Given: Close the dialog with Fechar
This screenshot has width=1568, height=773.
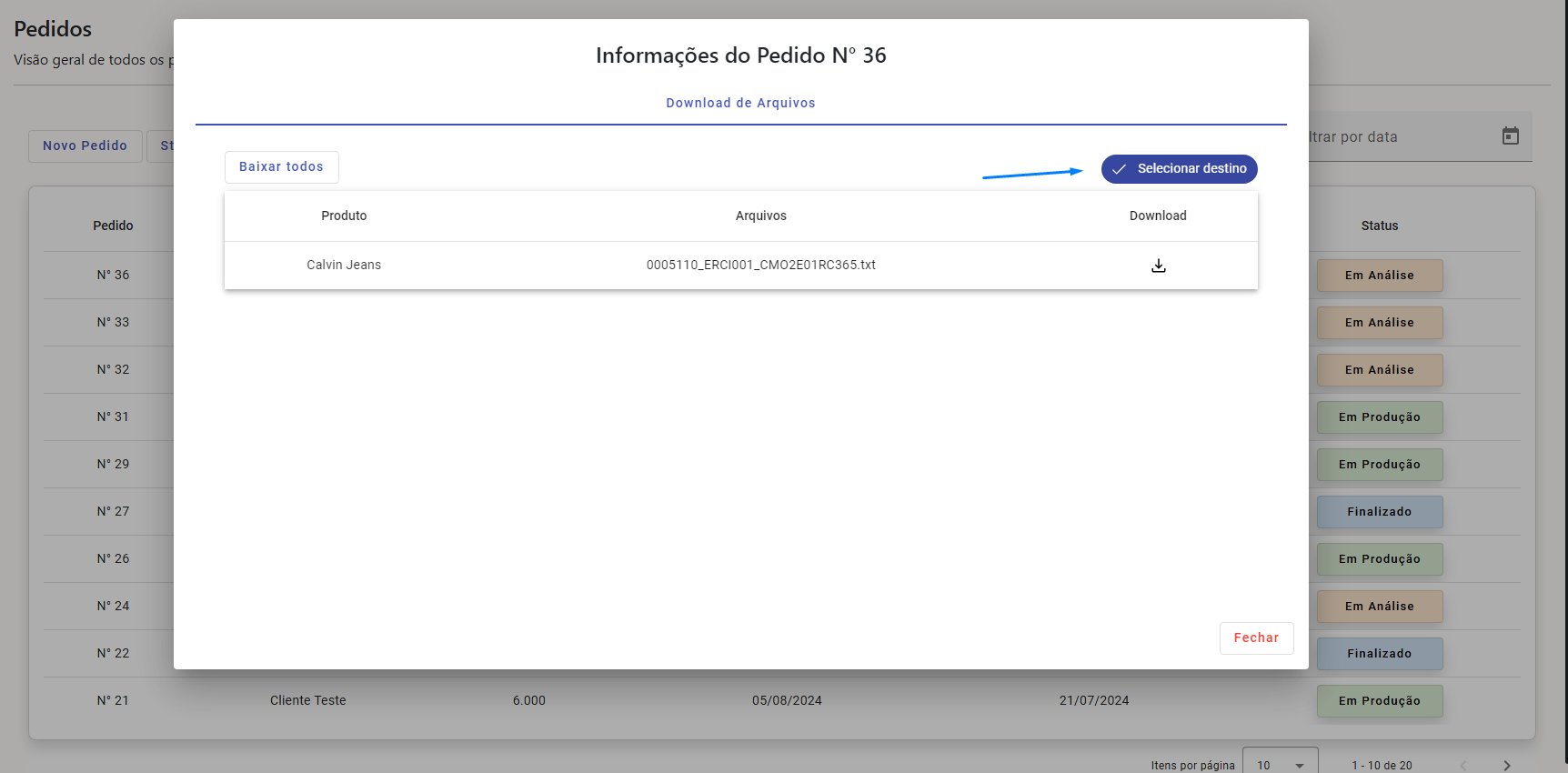Looking at the screenshot, I should [1255, 638].
